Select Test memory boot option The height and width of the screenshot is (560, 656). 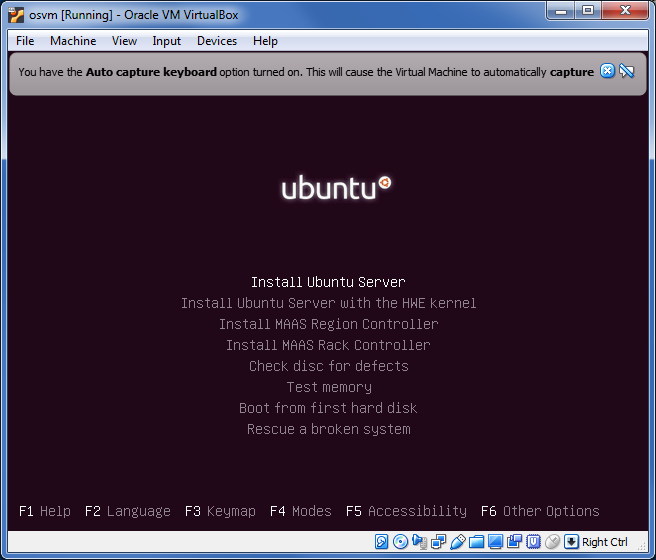click(329, 387)
